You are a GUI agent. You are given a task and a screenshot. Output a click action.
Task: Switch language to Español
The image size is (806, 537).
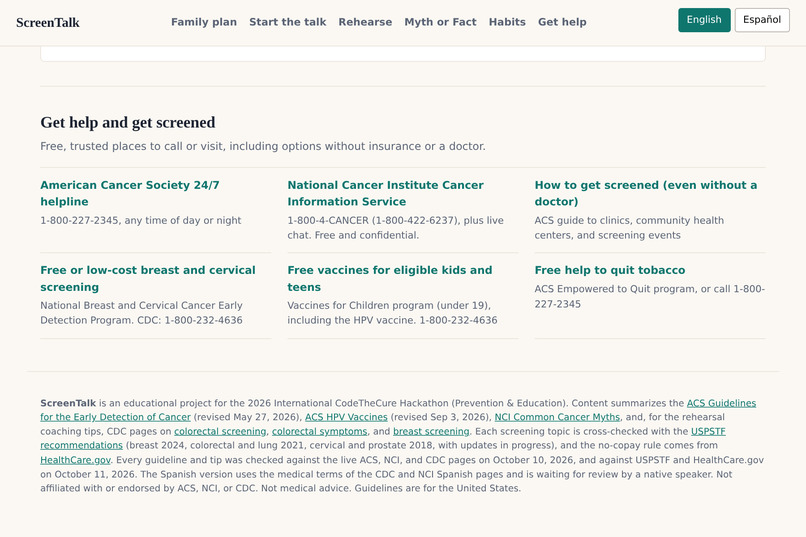(762, 20)
